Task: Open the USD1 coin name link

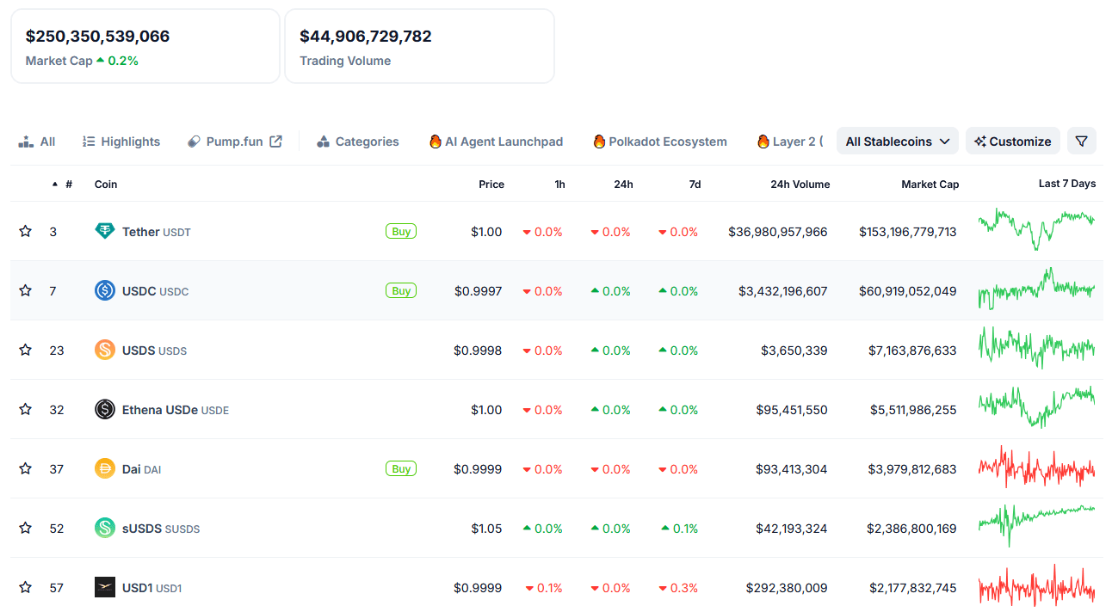Action: [x=152, y=587]
